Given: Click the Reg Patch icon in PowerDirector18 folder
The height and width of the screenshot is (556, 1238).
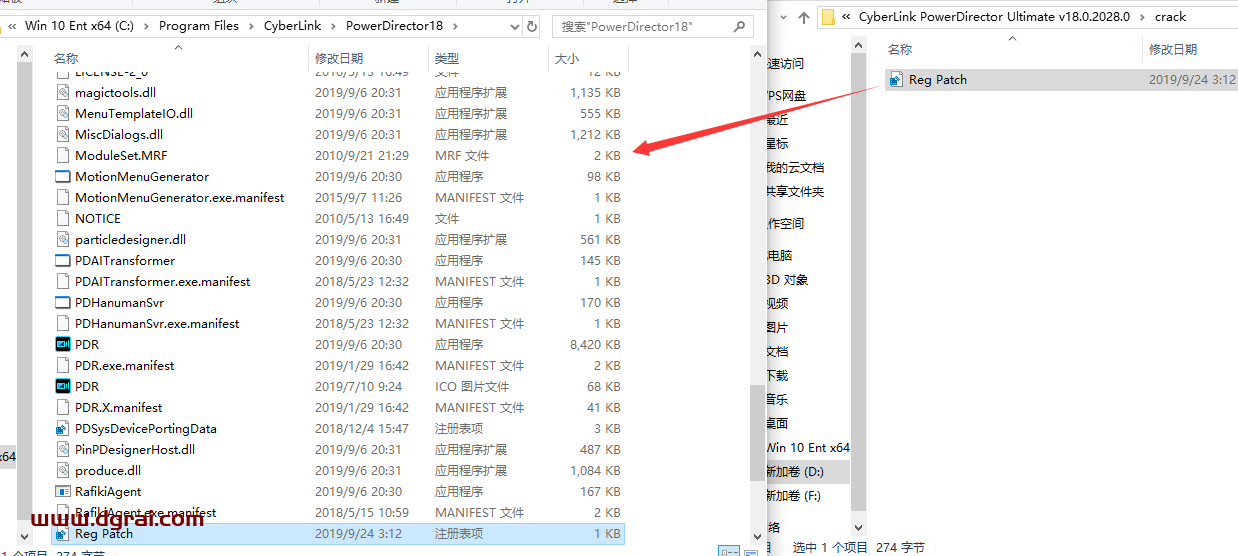Looking at the screenshot, I should [63, 533].
